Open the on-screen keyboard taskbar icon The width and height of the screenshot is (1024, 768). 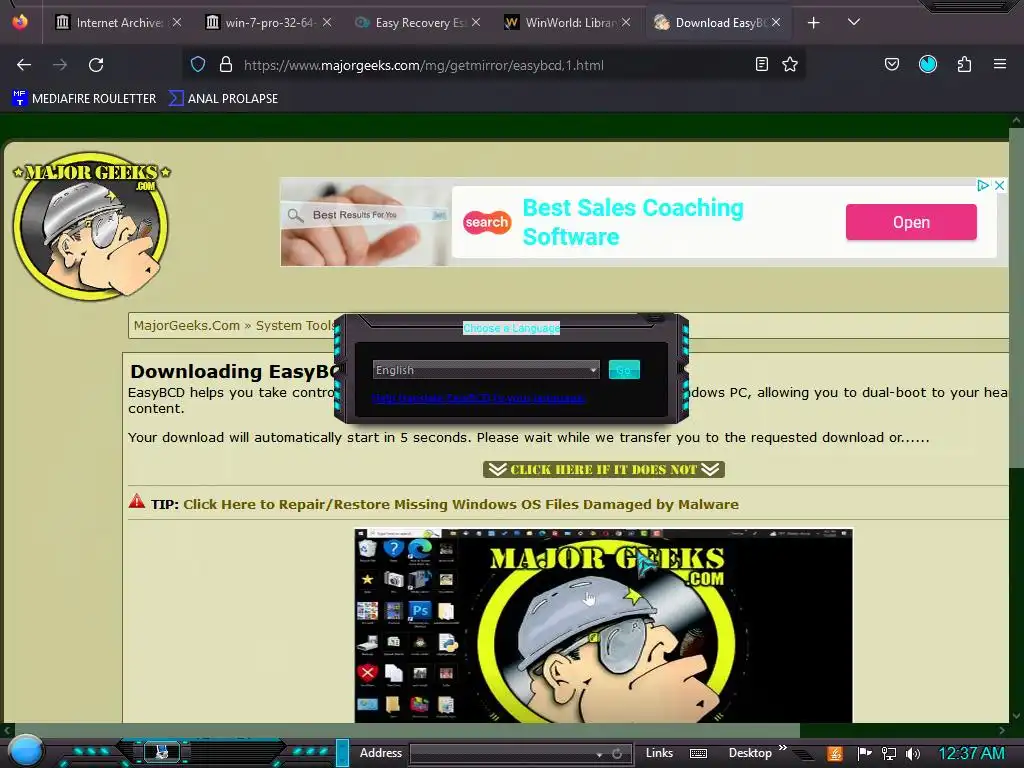point(698,754)
